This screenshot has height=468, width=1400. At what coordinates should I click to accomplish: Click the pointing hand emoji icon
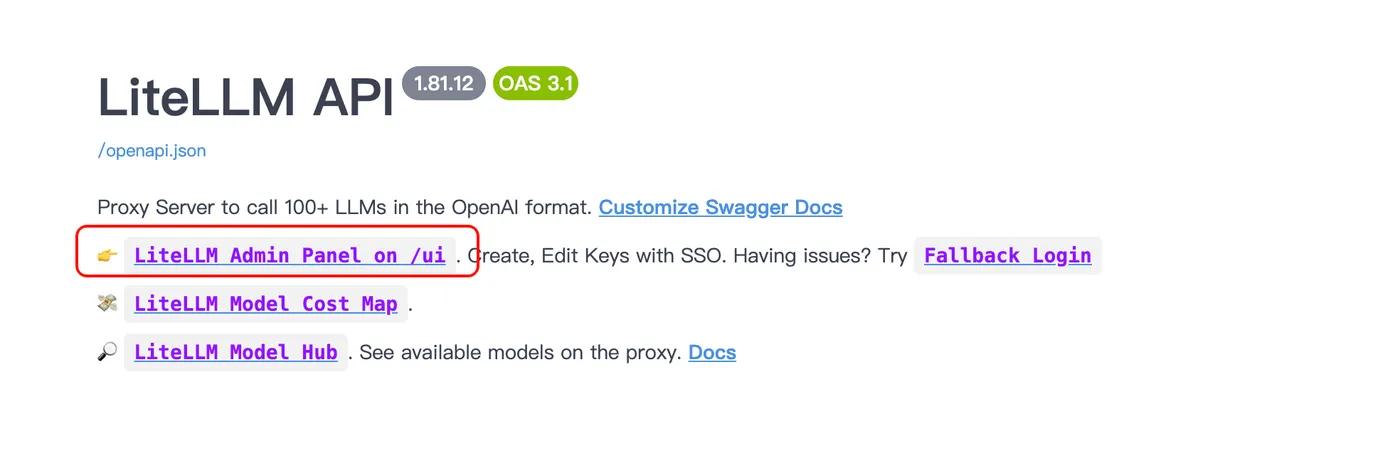108,256
